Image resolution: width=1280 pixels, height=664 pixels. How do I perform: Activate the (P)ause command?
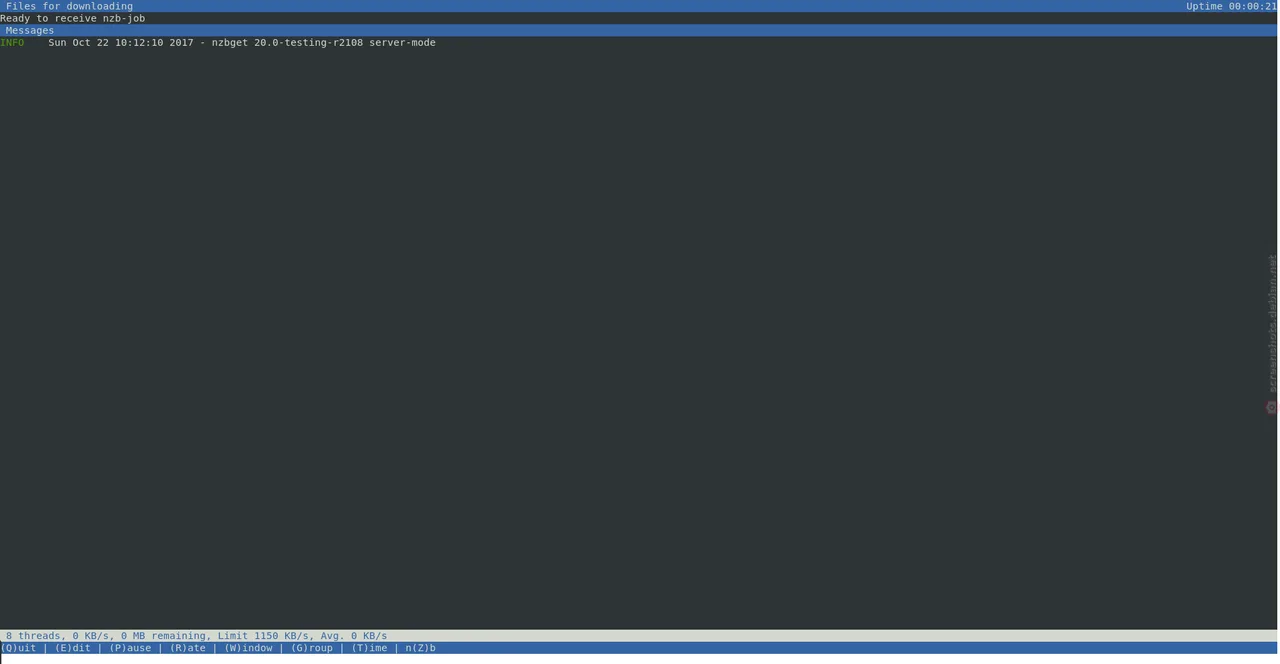click(130, 648)
